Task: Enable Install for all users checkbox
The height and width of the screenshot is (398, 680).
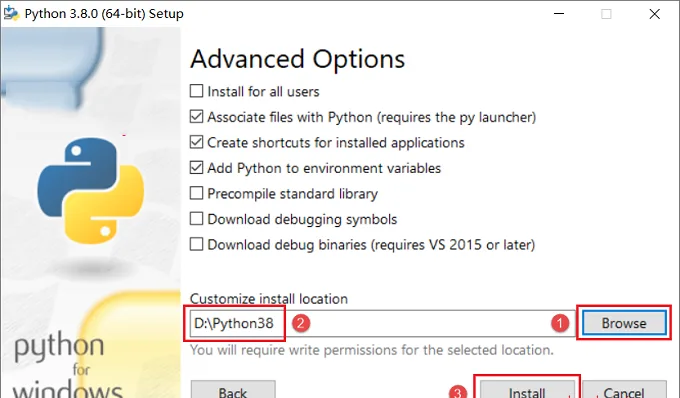Action: (x=196, y=91)
